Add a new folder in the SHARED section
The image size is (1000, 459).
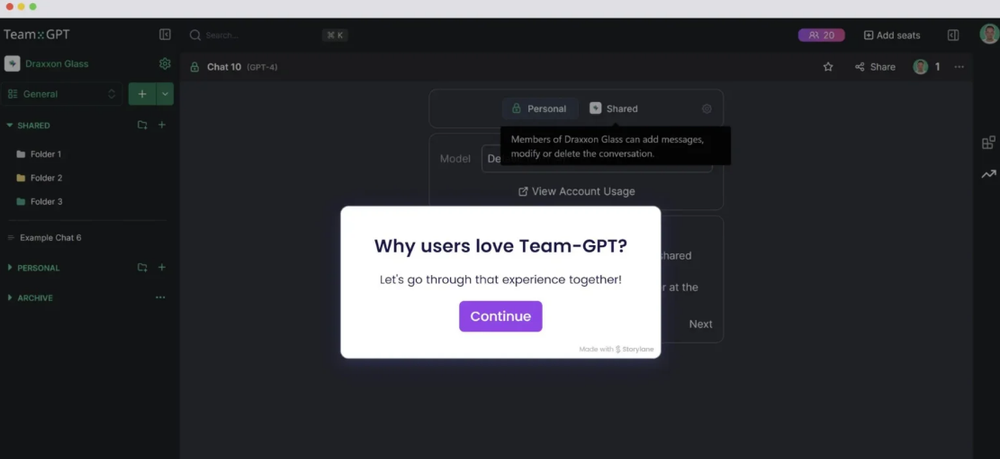142,125
